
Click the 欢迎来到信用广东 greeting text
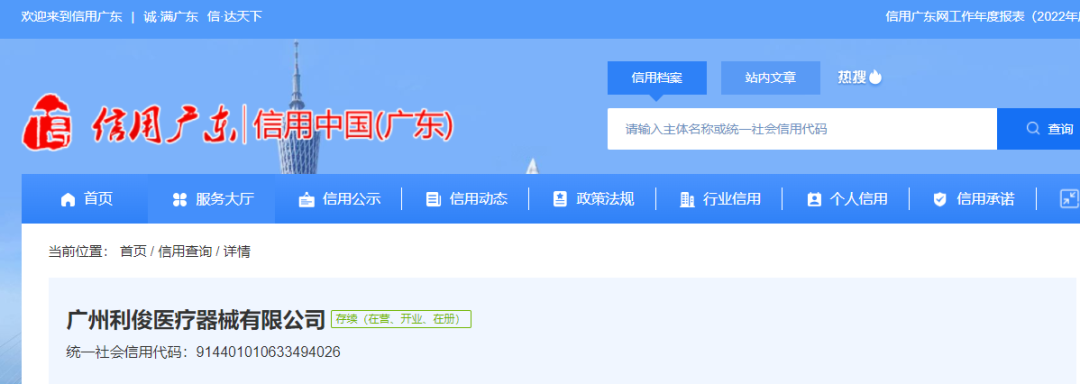click(72, 17)
